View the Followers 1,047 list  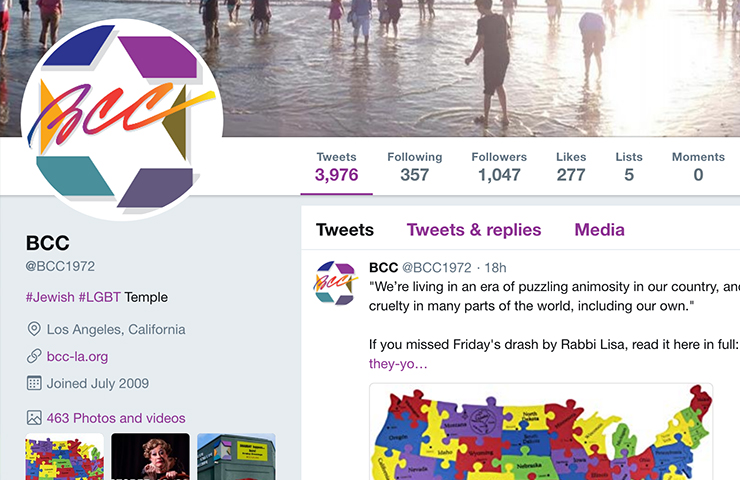pos(499,167)
